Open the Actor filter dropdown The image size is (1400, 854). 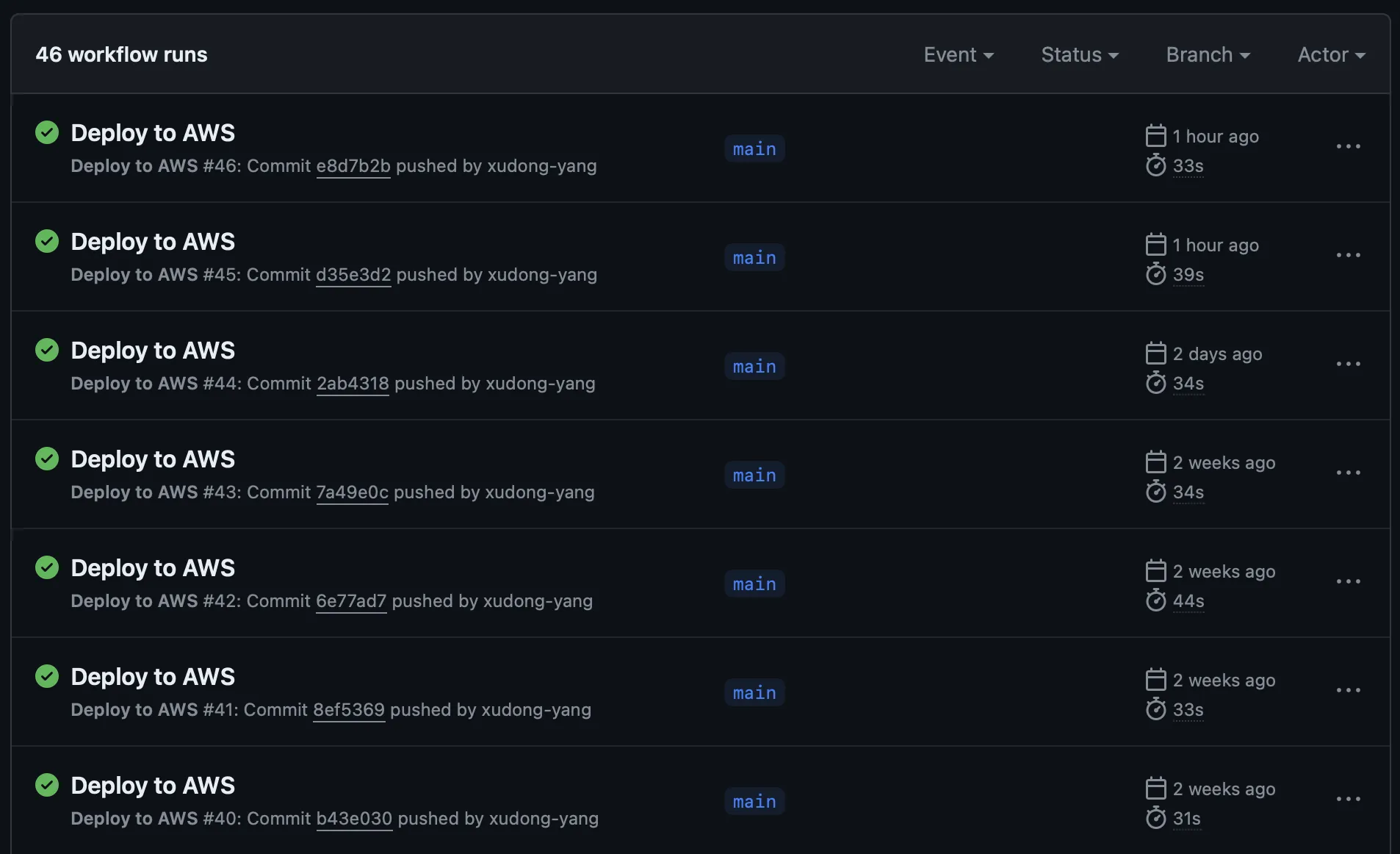tap(1331, 54)
